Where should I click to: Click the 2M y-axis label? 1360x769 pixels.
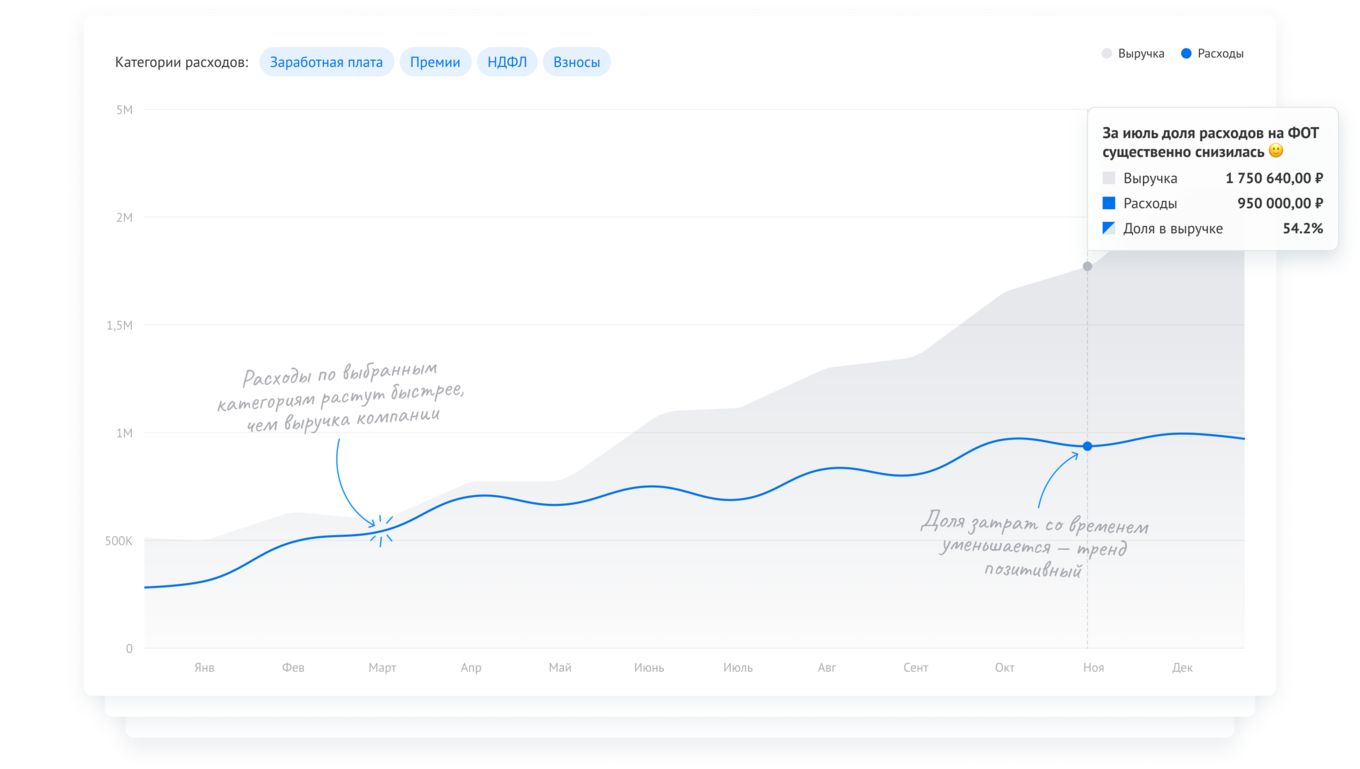click(x=124, y=217)
